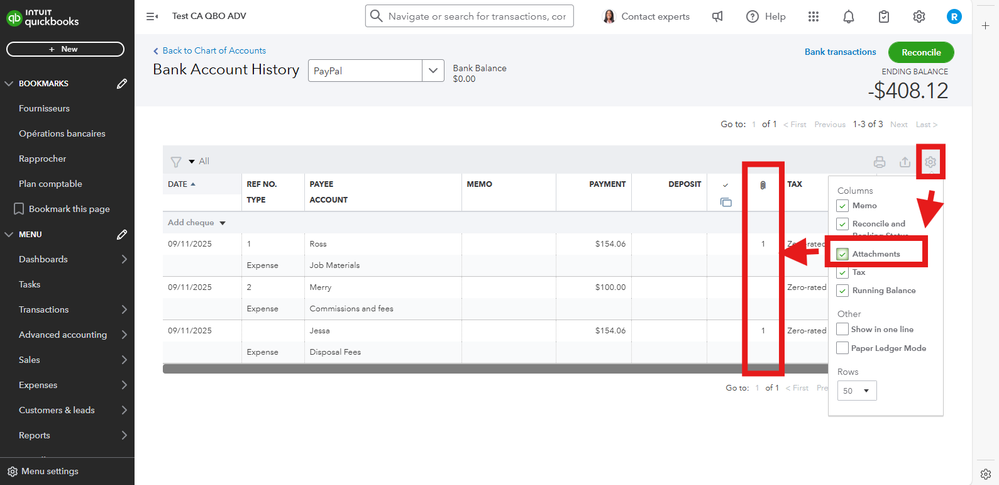Image resolution: width=999 pixels, height=485 pixels.
Task: Click the bookmark icon beside Bookmark this page
Action: point(18,209)
